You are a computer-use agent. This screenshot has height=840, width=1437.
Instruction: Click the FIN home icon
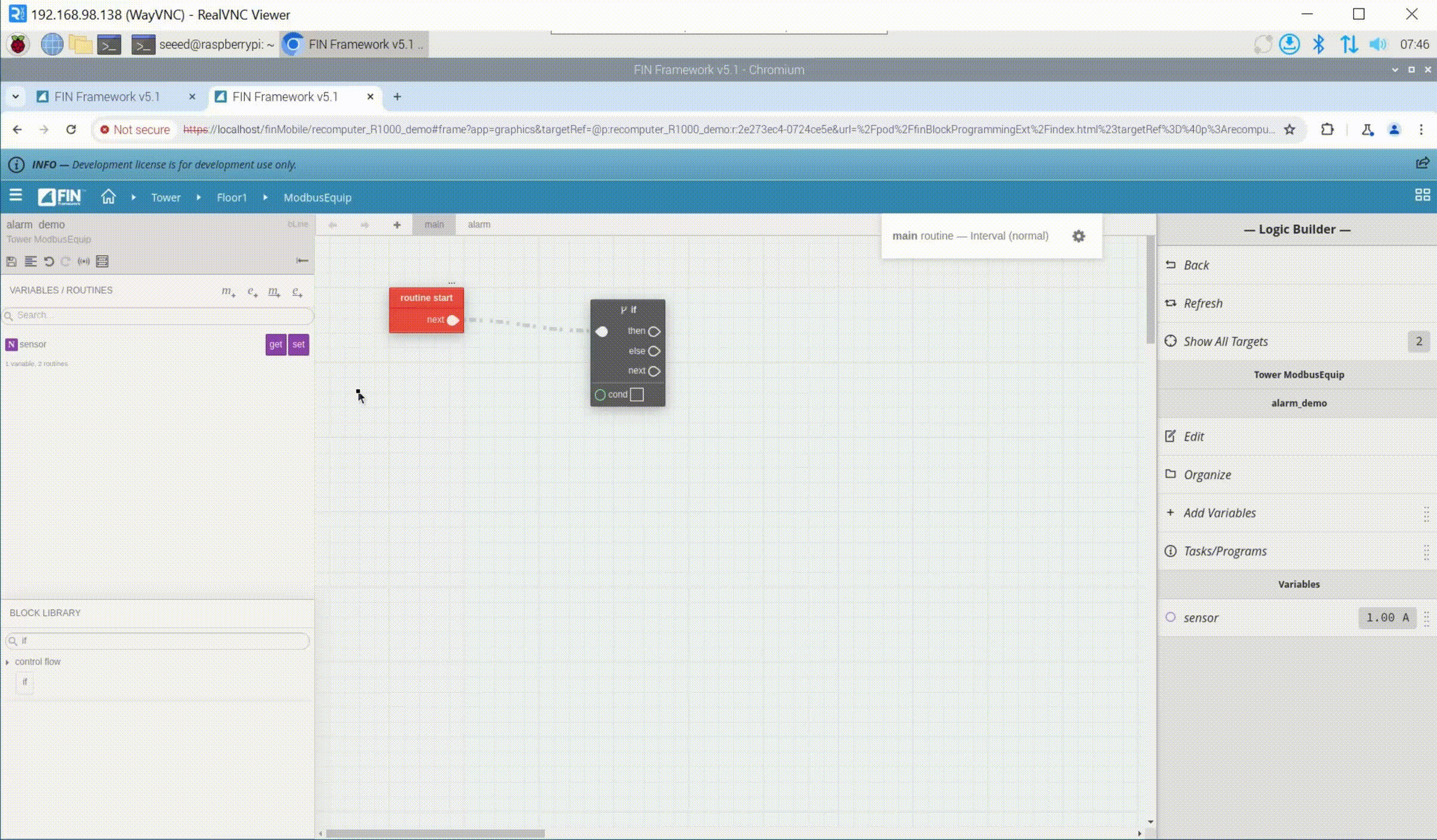click(108, 197)
